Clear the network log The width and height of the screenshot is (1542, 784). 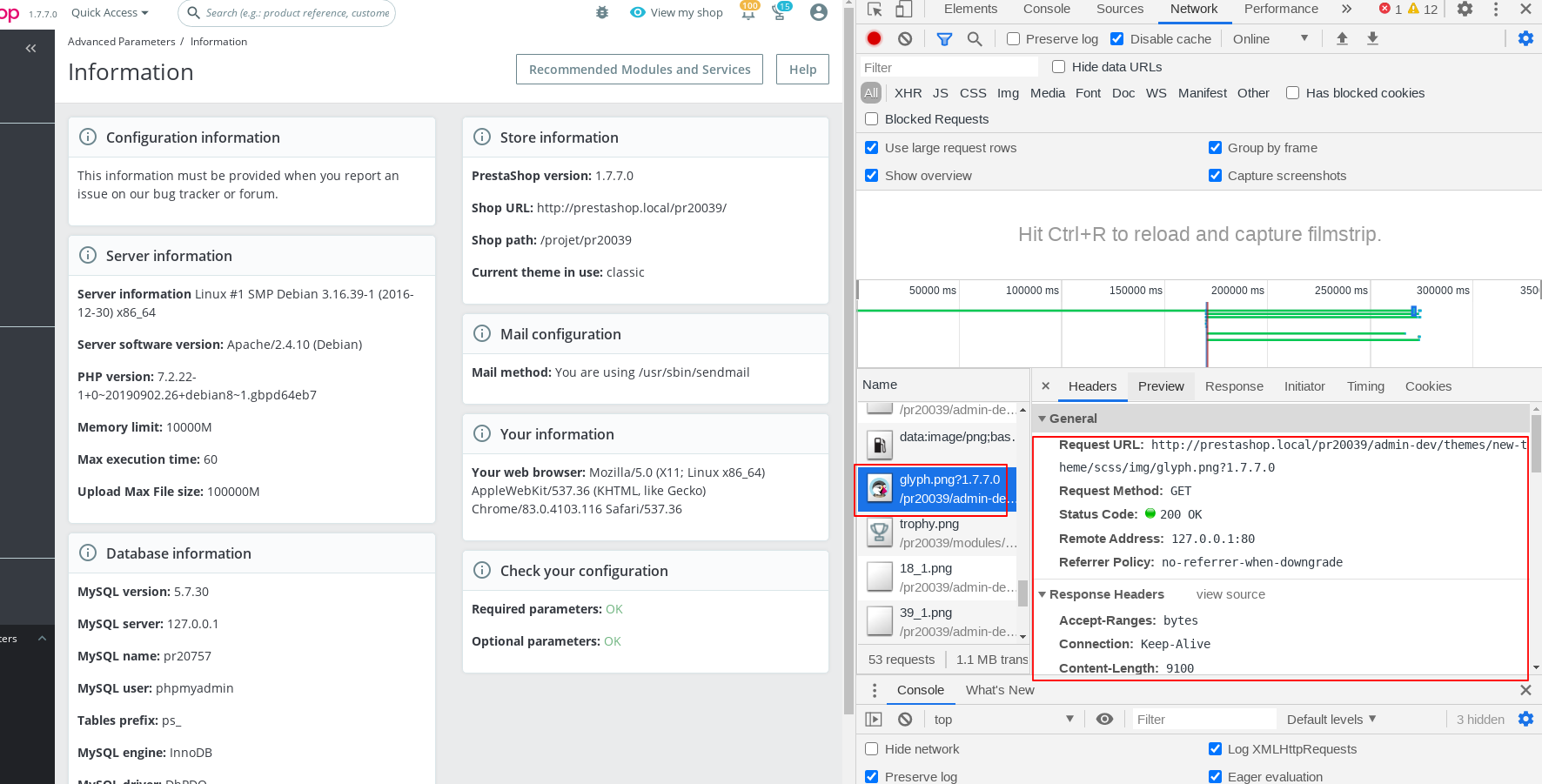905,38
